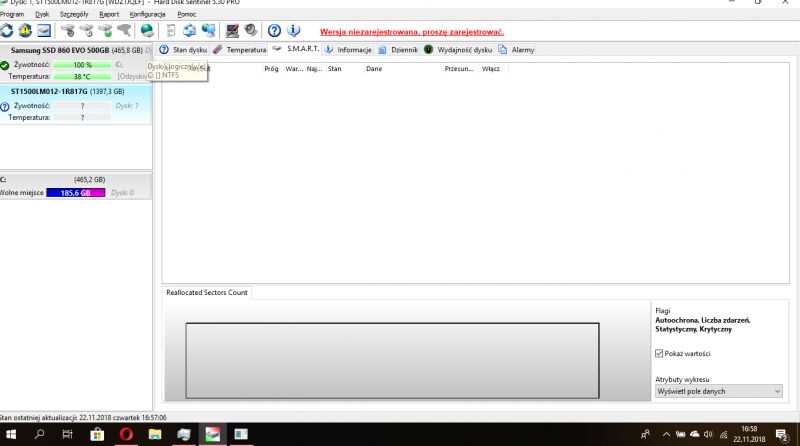Click the unregistered version registration link
The width and height of the screenshot is (800, 446).
[412, 32]
